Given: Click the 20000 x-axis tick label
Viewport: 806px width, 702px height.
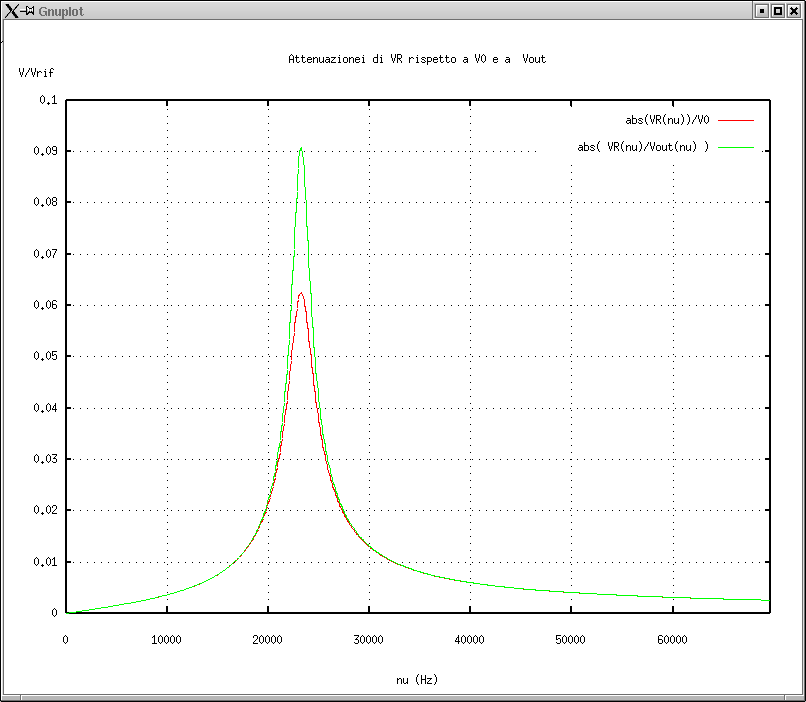Looking at the screenshot, I should coord(267,640).
